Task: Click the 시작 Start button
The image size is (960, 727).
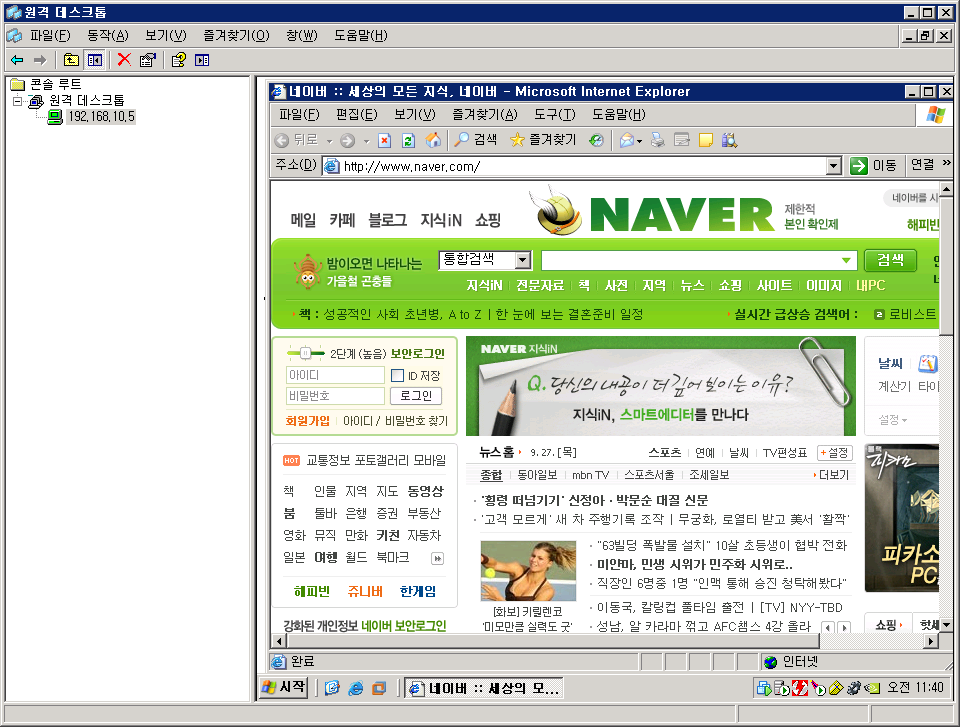Action: [283, 687]
